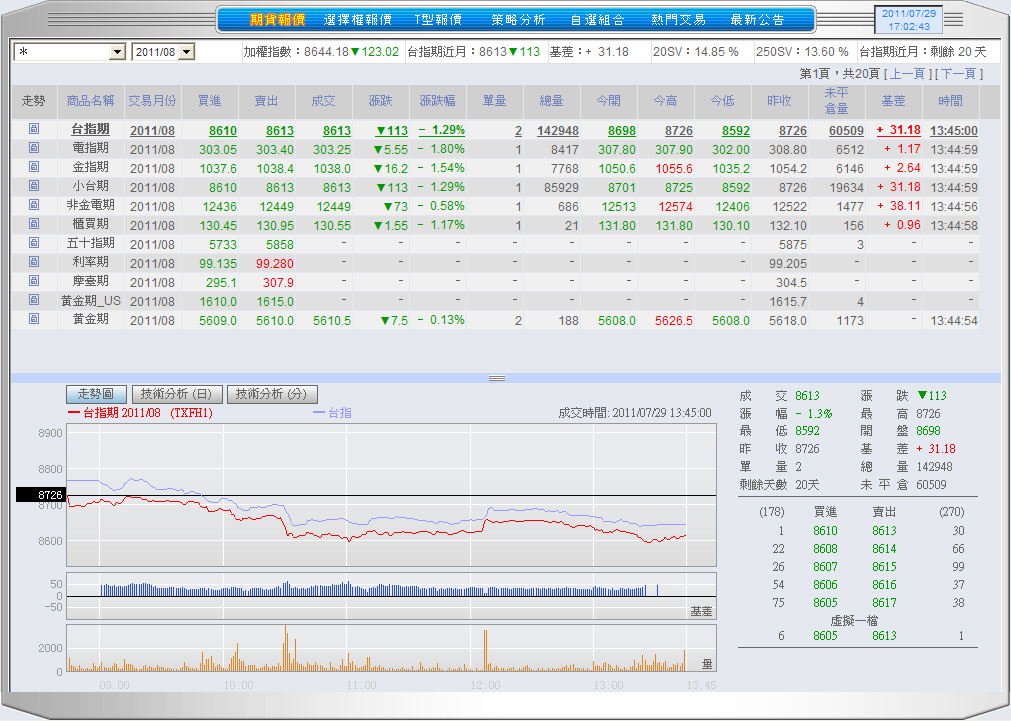Image resolution: width=1011 pixels, height=721 pixels.
Task: Sort by 商品名稱 column header
Action: (x=90, y=101)
